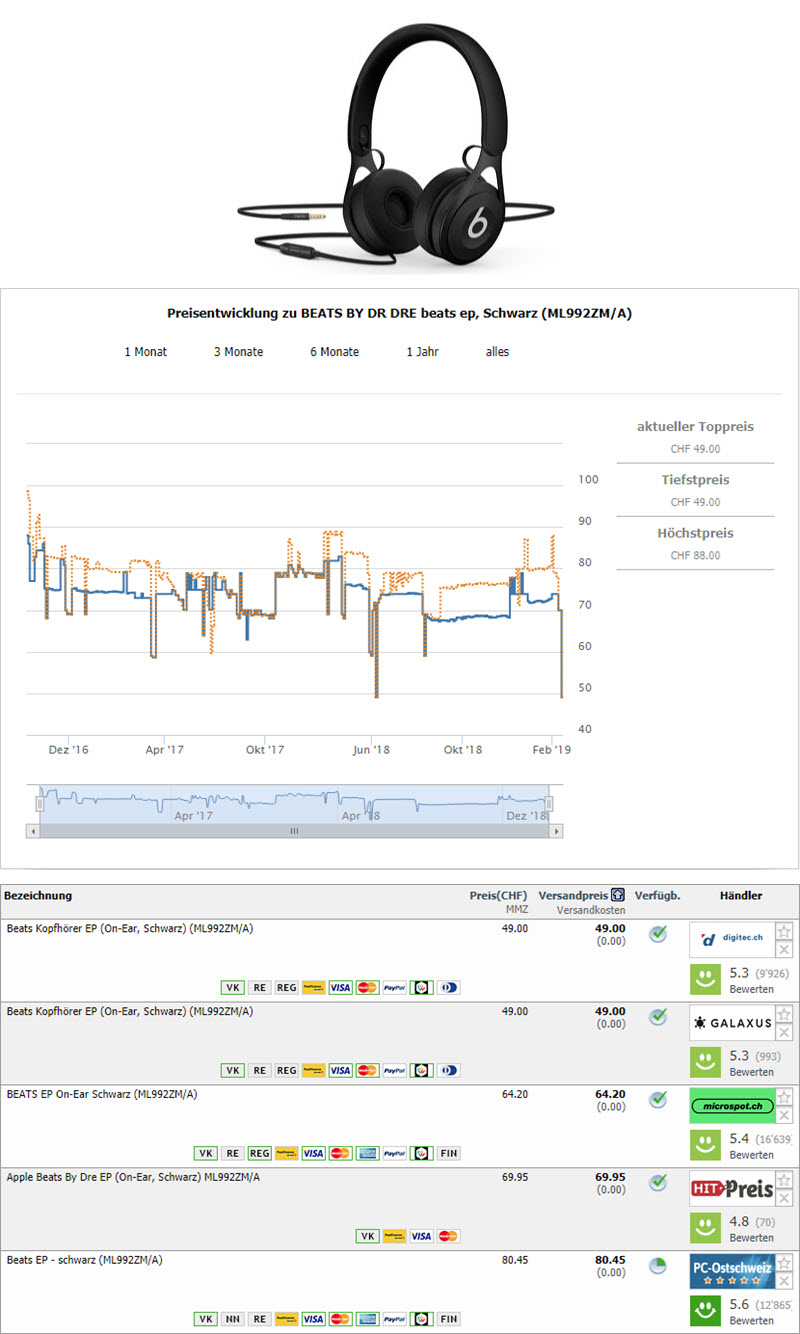Mark digitec.ch as favorite with star
Image resolution: width=800 pixels, height=1334 pixels.
pyautogui.click(x=784, y=931)
